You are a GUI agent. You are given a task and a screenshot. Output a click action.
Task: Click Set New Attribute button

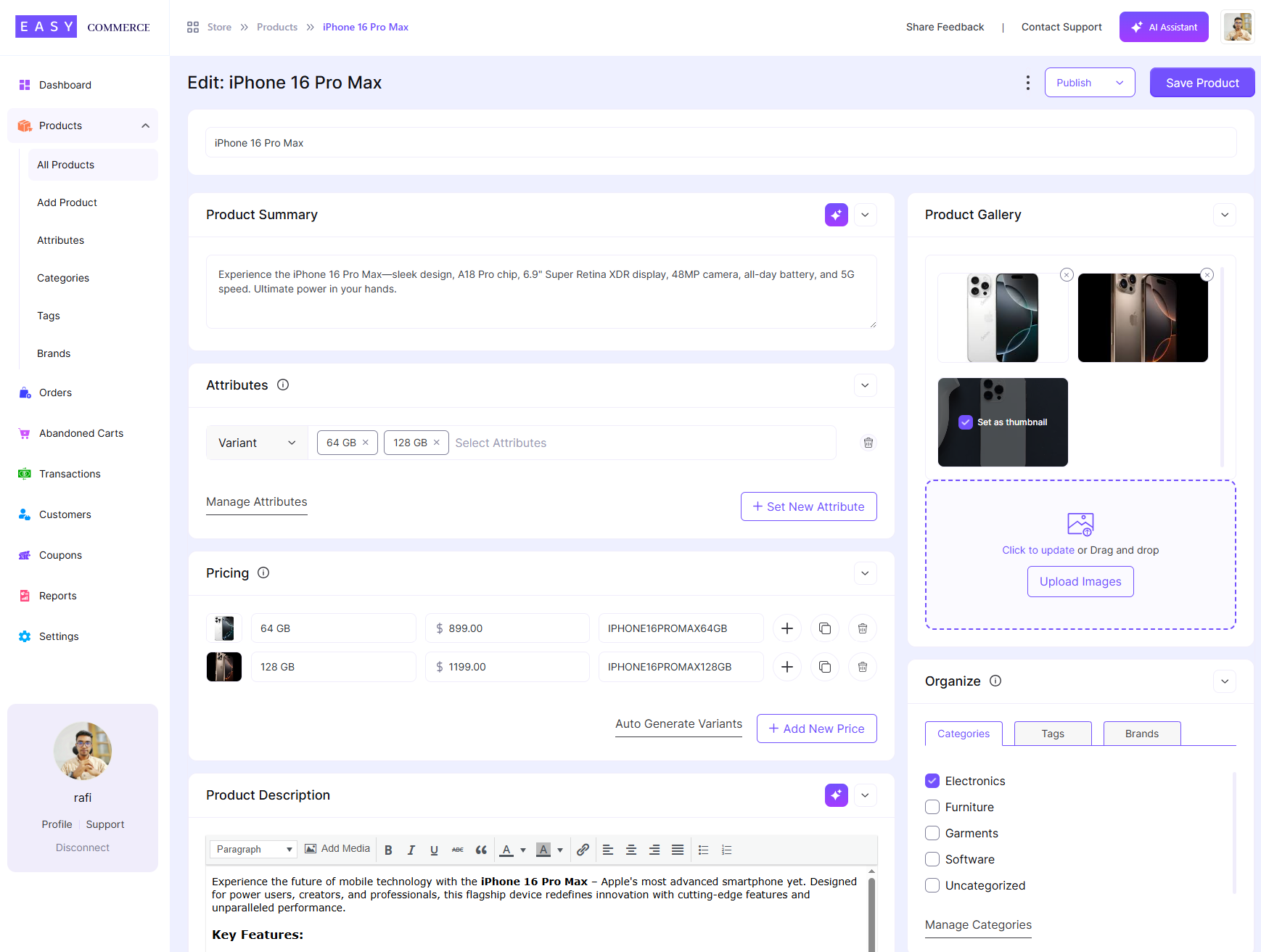[808, 506]
